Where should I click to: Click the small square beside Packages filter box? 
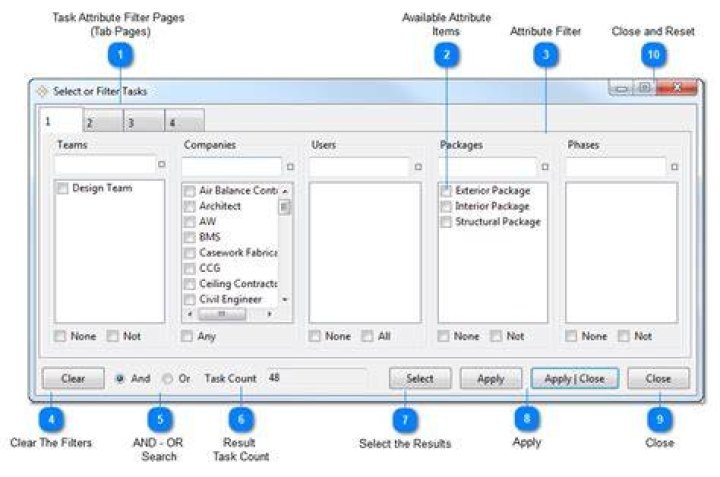(545, 167)
